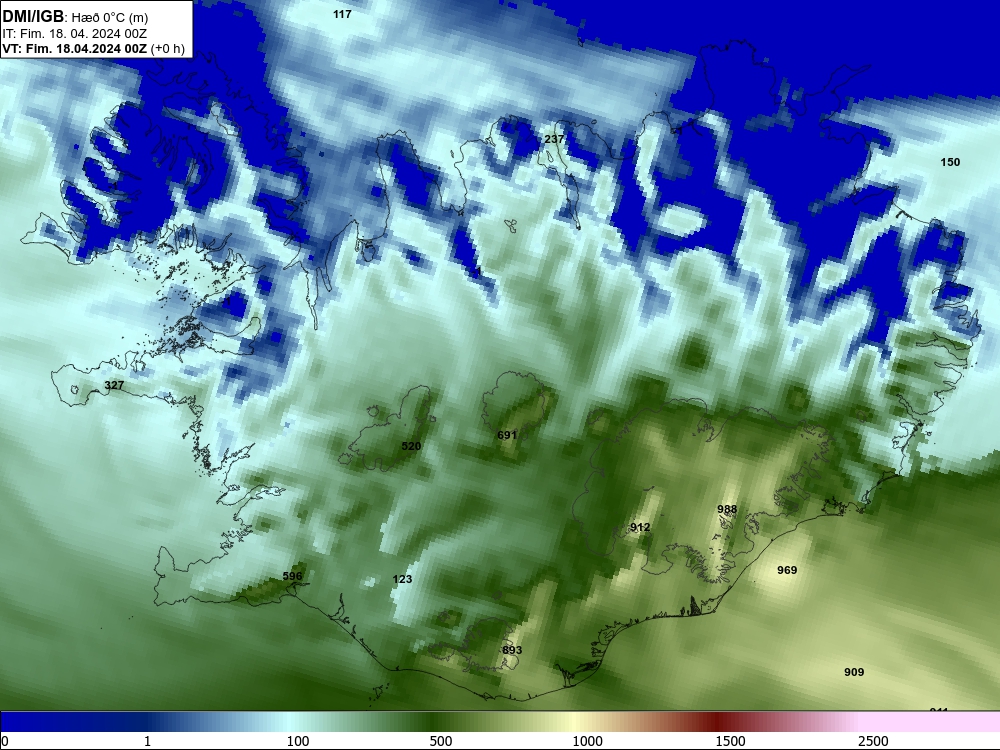
Task: Click the map value label 123
Action: 402,579
